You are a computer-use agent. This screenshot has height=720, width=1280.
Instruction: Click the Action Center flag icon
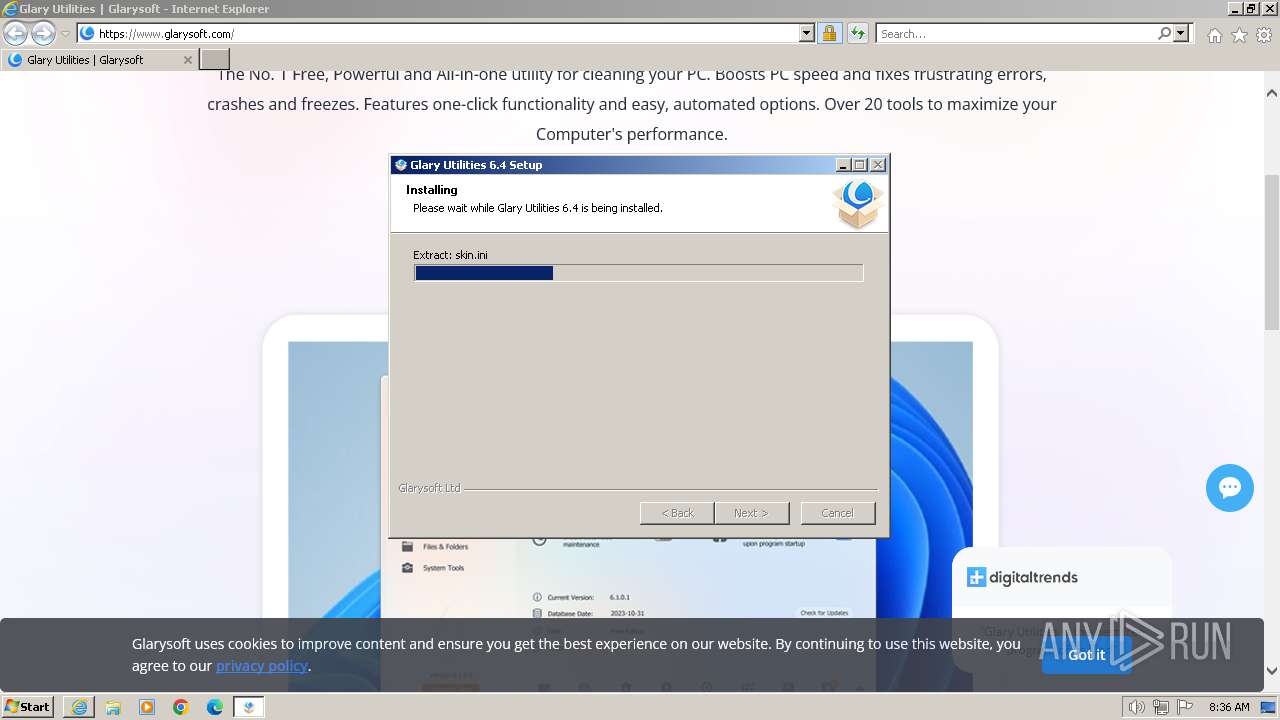tap(1184, 707)
